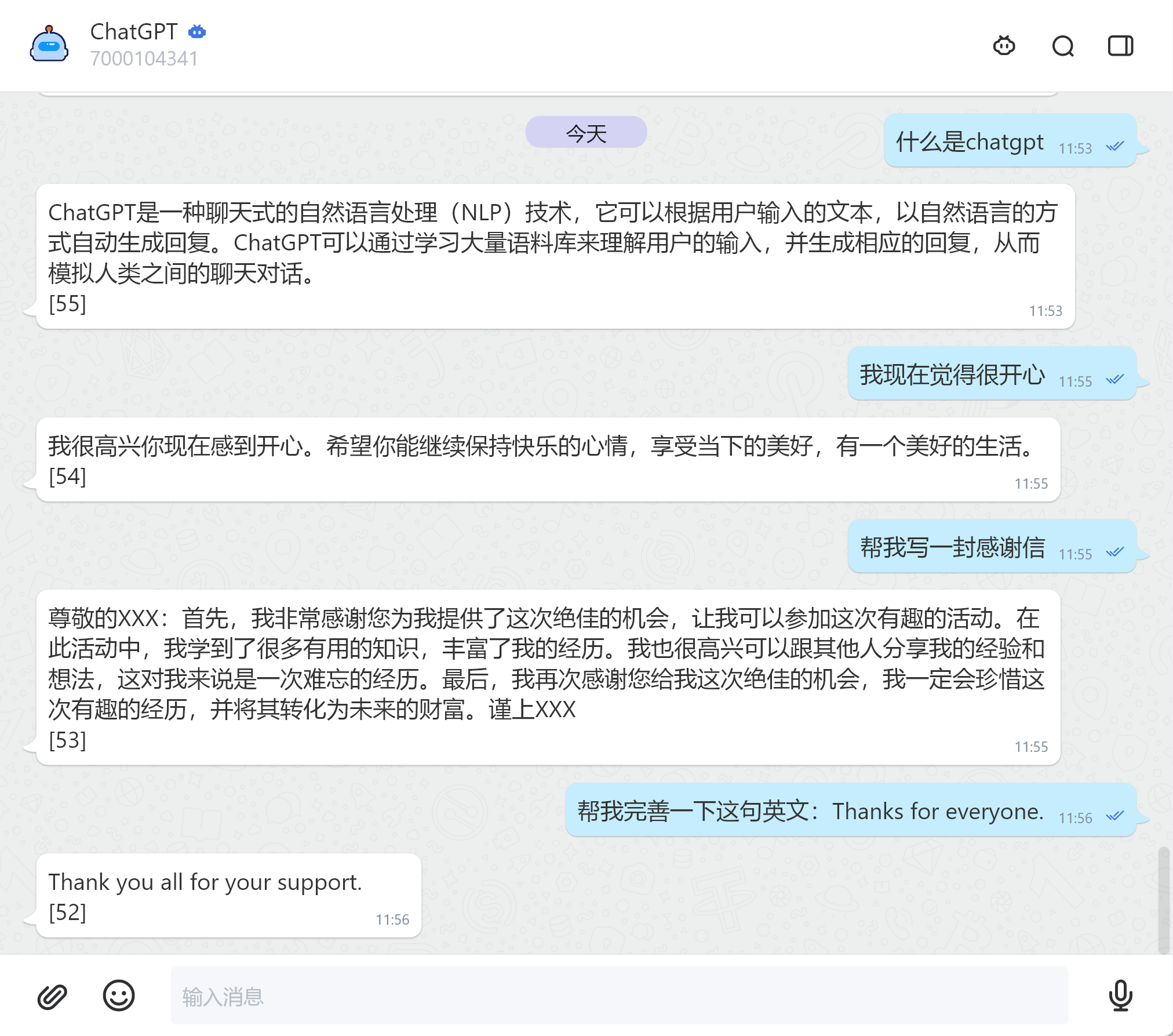Toggle the right sidebar panel icon

(x=1120, y=45)
